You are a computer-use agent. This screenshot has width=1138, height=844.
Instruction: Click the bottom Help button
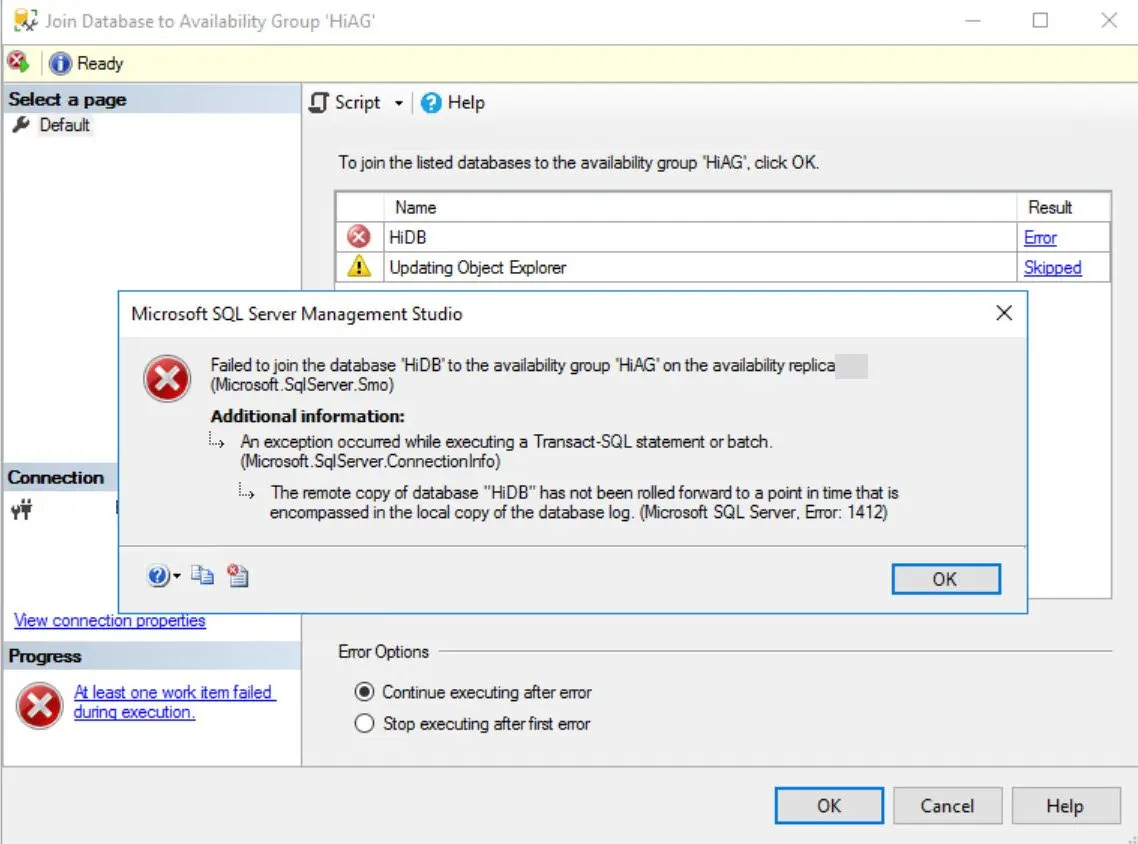pos(1065,806)
